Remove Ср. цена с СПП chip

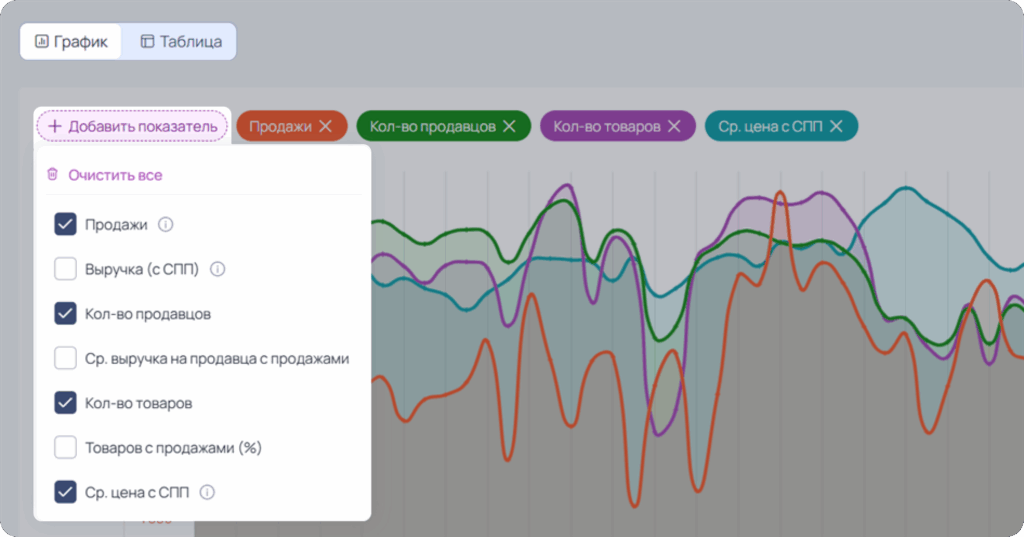(x=836, y=126)
